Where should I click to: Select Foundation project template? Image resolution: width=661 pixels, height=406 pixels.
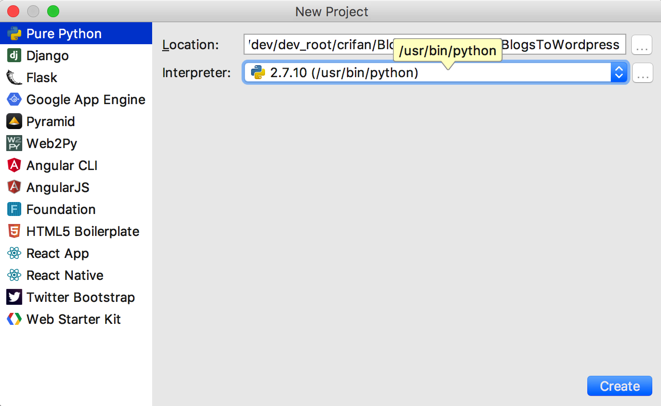(x=61, y=210)
